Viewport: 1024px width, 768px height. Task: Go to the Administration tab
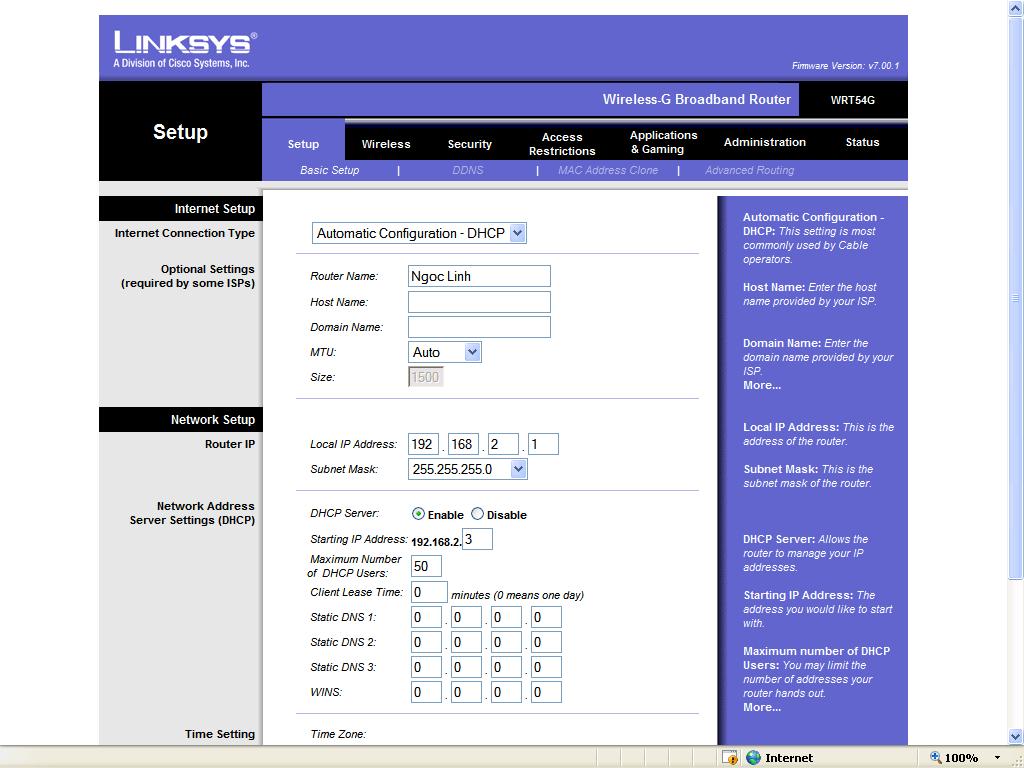click(x=764, y=142)
